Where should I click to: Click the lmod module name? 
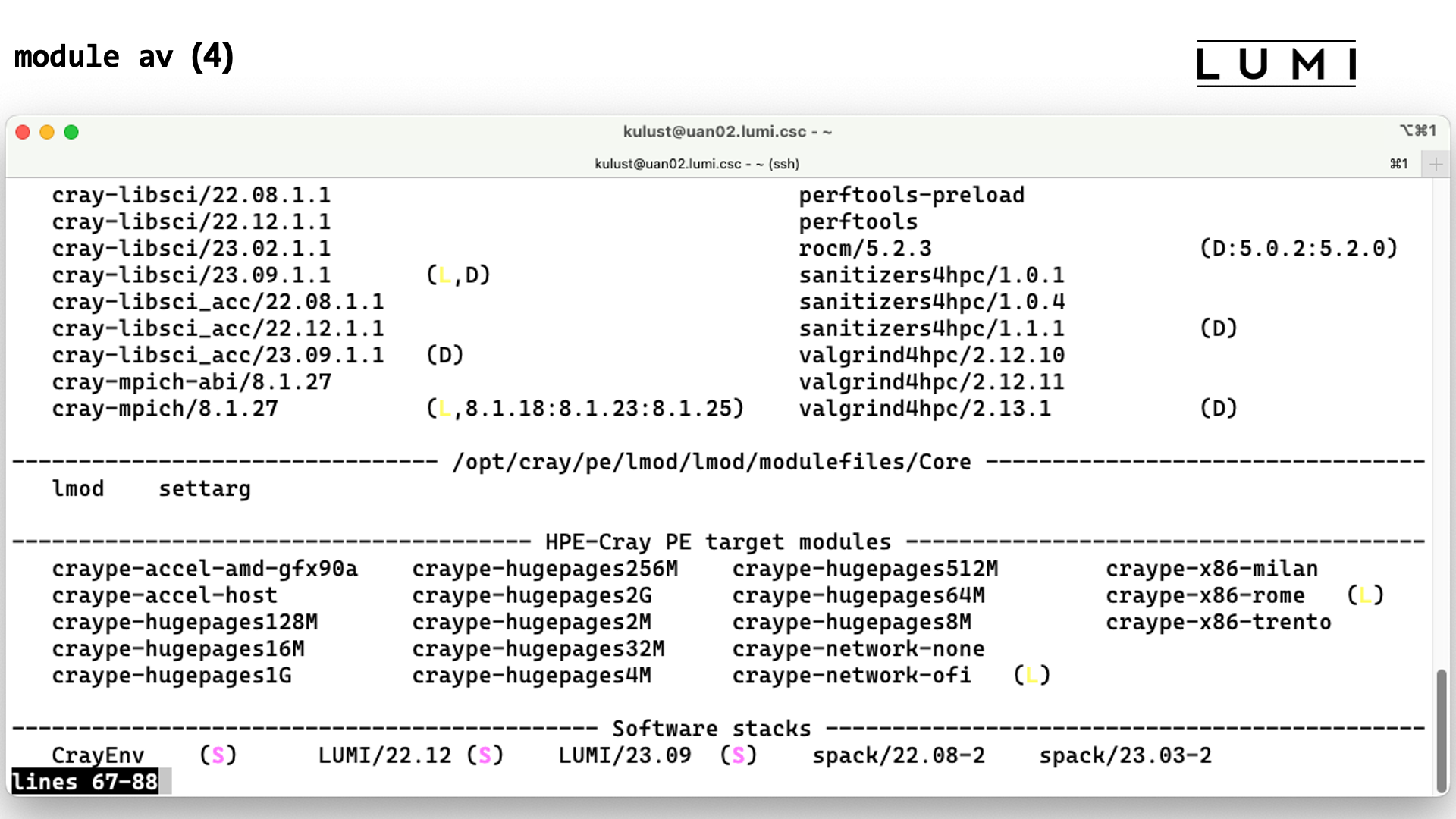(78, 488)
